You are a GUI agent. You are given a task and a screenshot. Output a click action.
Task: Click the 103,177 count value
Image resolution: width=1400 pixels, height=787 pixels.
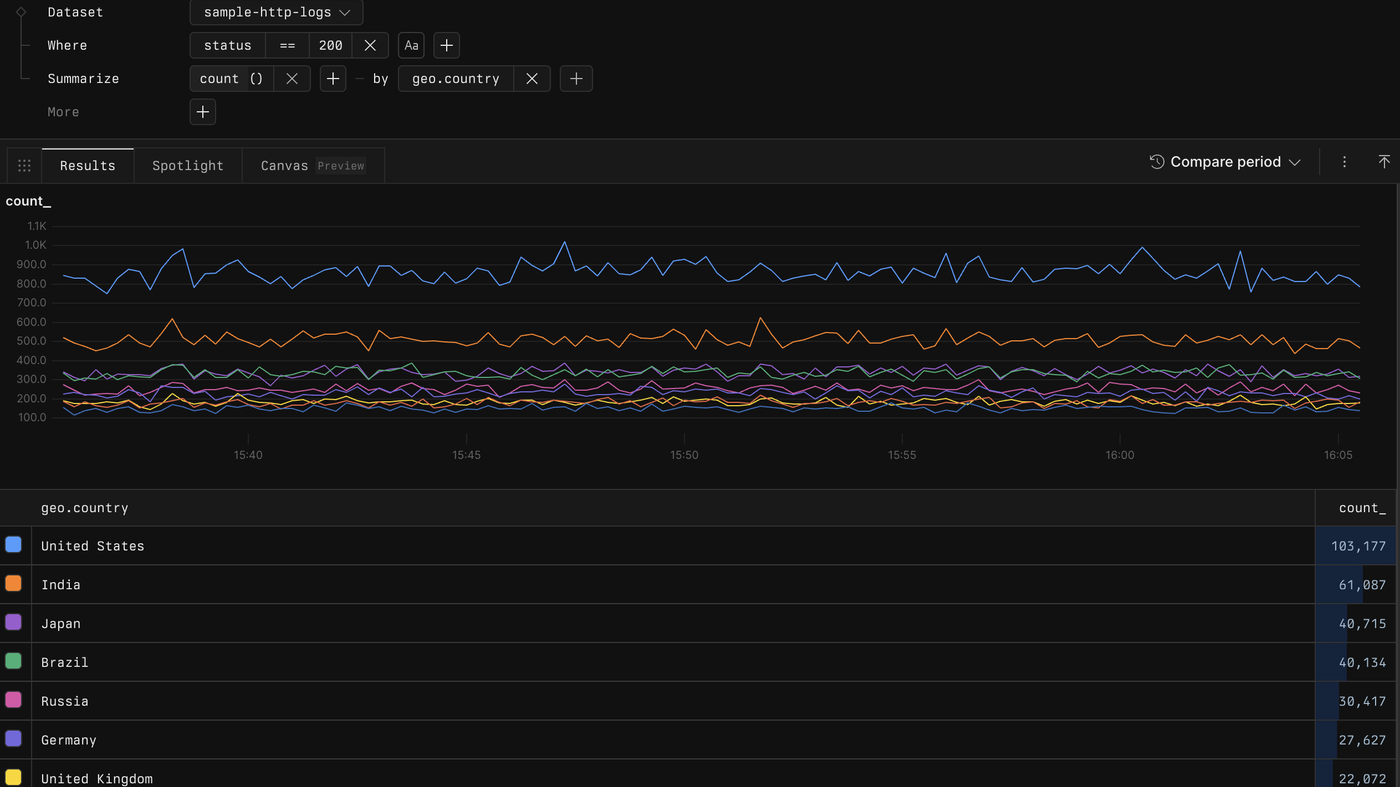1358,546
